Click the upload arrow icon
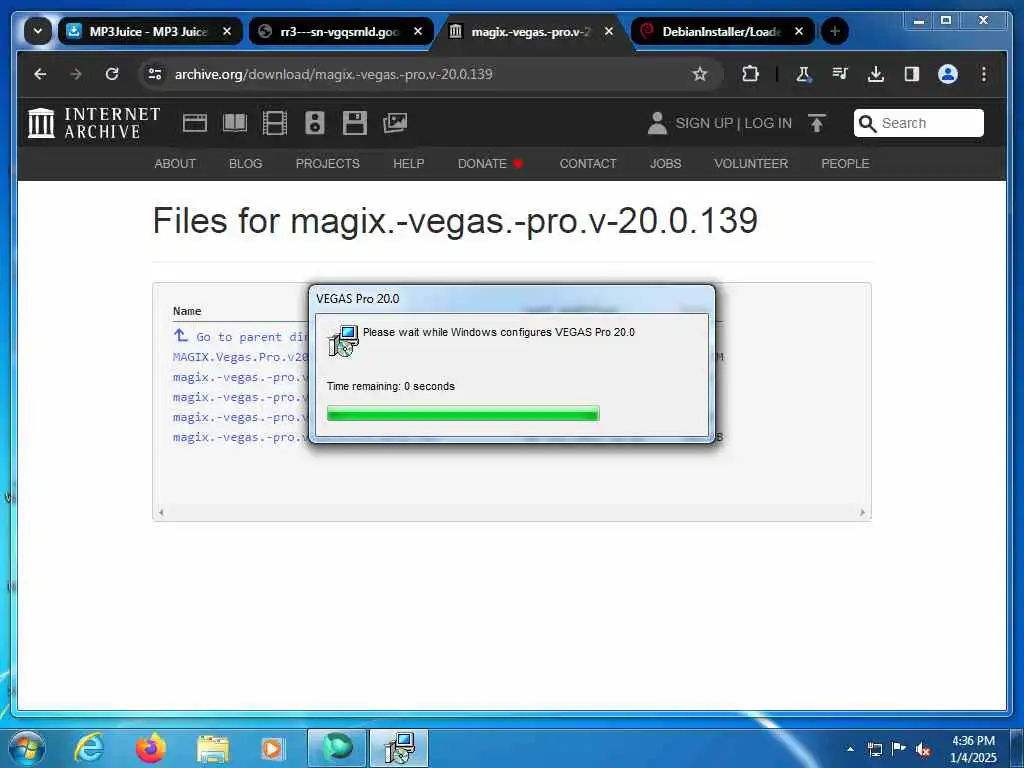 coord(817,123)
